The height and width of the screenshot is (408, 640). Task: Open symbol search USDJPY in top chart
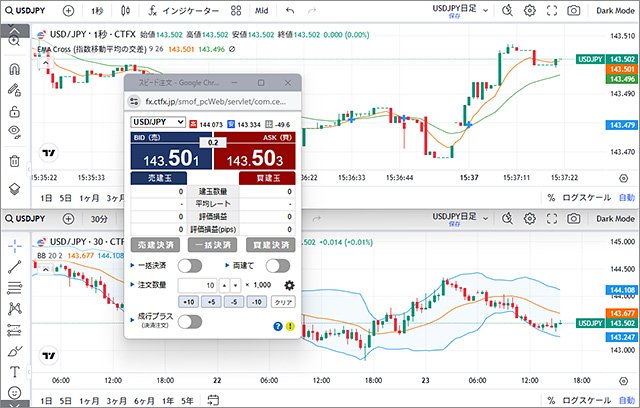pyautogui.click(x=24, y=11)
